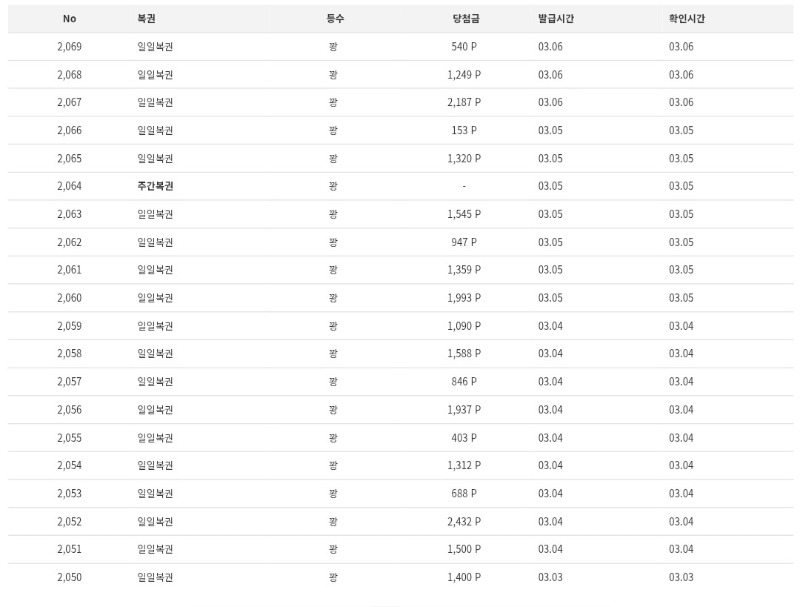This screenshot has height=607, width=800.
Task: Click the 03.03 issue time in row 2,050
Action: [550, 577]
